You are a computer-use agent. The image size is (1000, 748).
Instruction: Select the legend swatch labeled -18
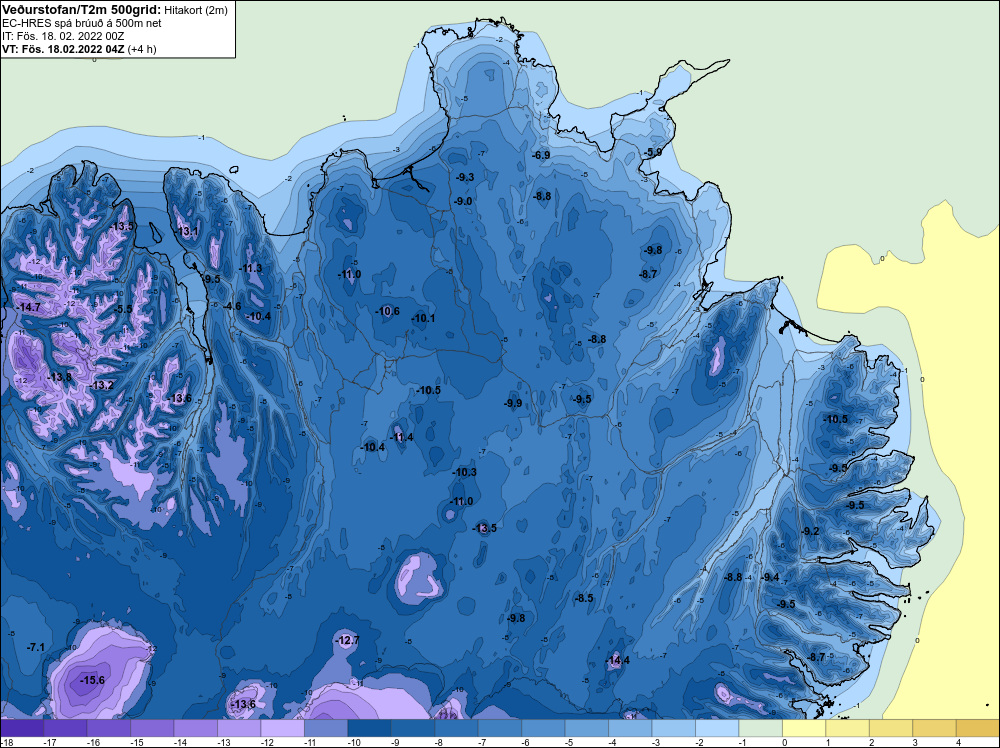[22, 728]
